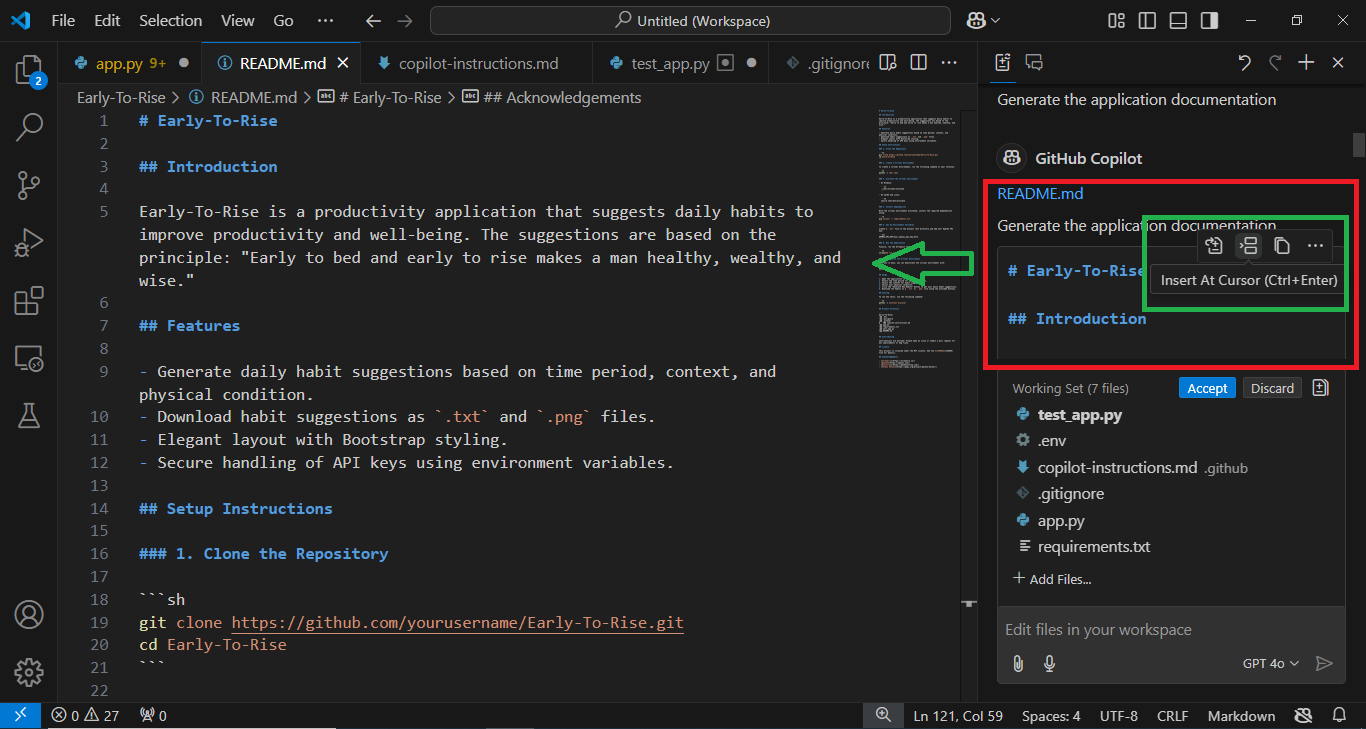Open the Testing flask view
Viewport: 1366px width, 729px height.
(x=29, y=415)
